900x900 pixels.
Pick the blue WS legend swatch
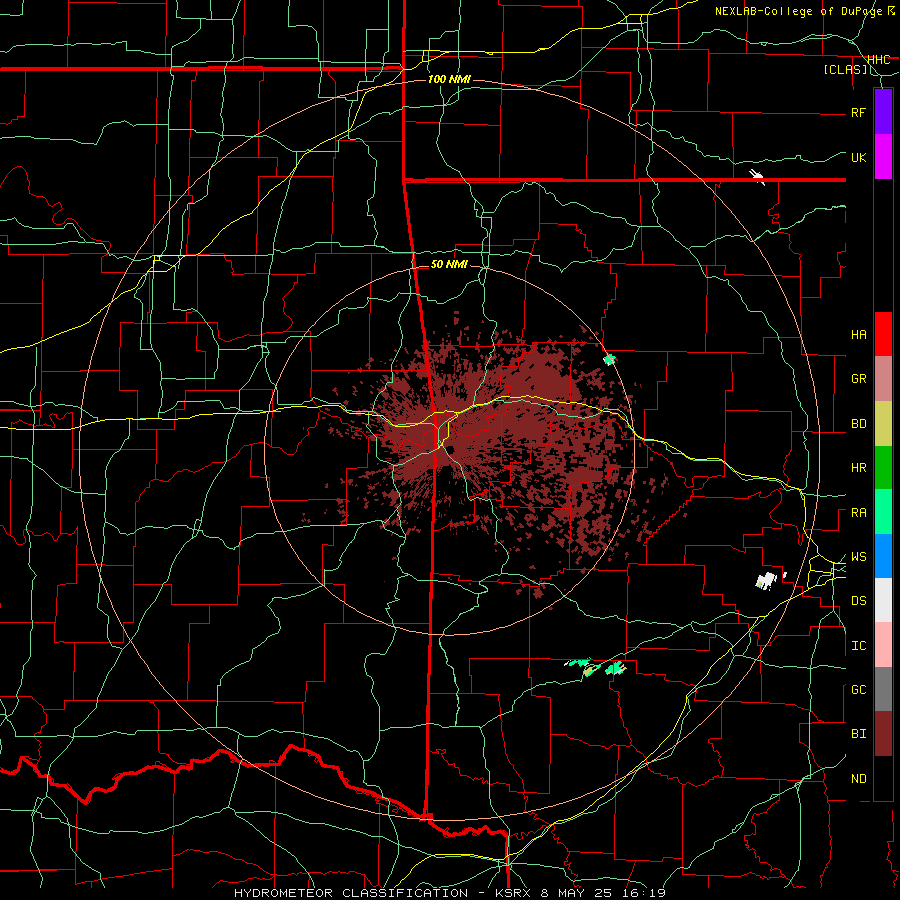[883, 556]
